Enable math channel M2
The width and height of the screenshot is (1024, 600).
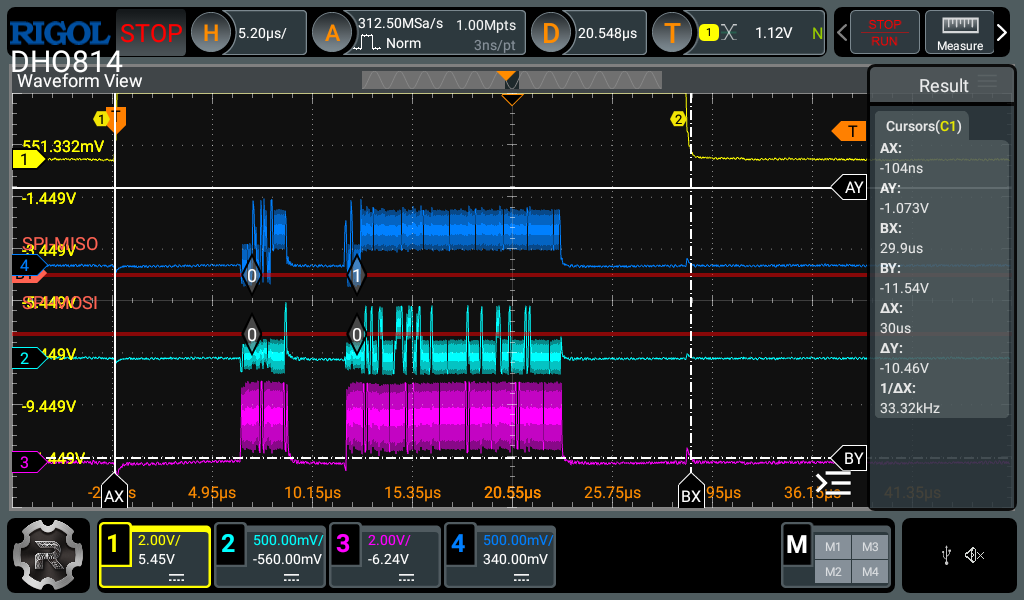pos(833,572)
